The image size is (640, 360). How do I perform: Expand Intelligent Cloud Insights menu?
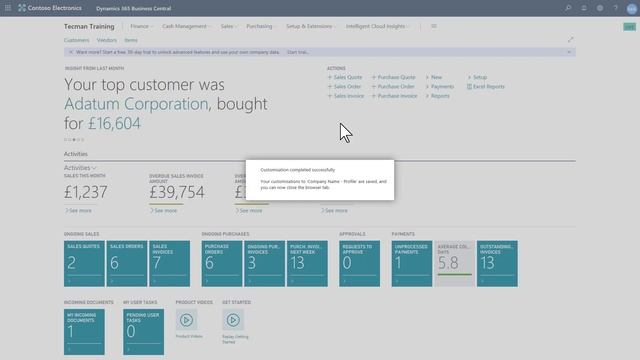(377, 26)
